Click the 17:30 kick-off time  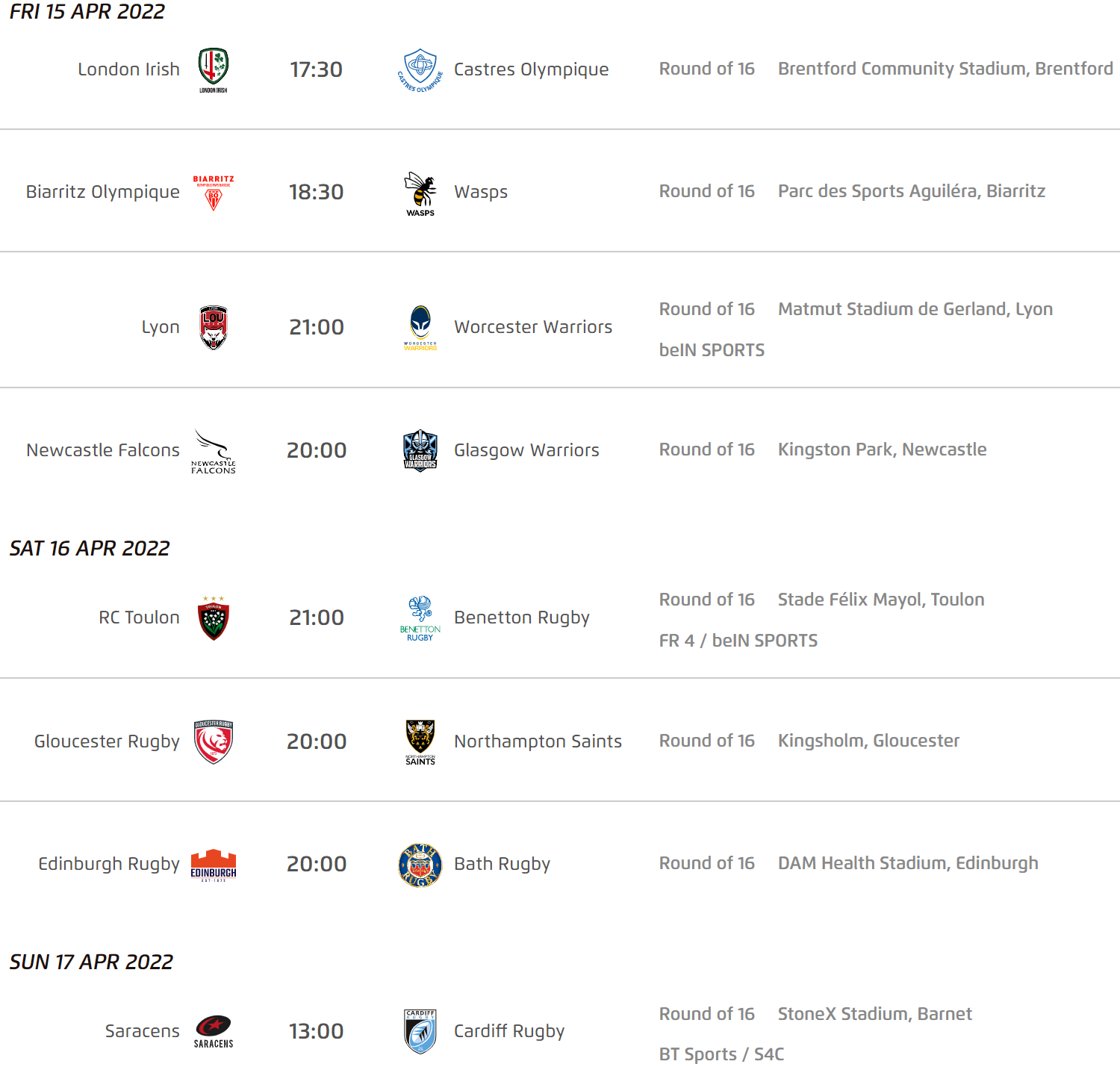coord(317,69)
